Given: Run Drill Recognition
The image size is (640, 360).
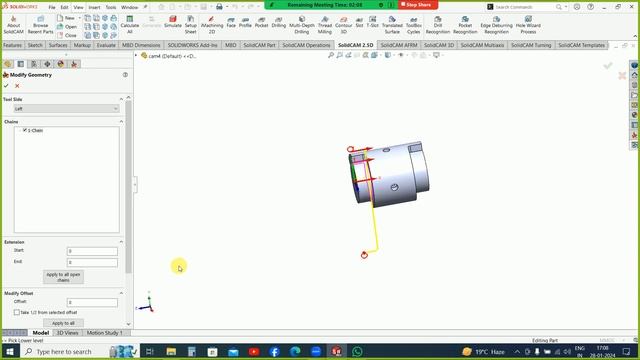Looking at the screenshot, I should [x=438, y=25].
